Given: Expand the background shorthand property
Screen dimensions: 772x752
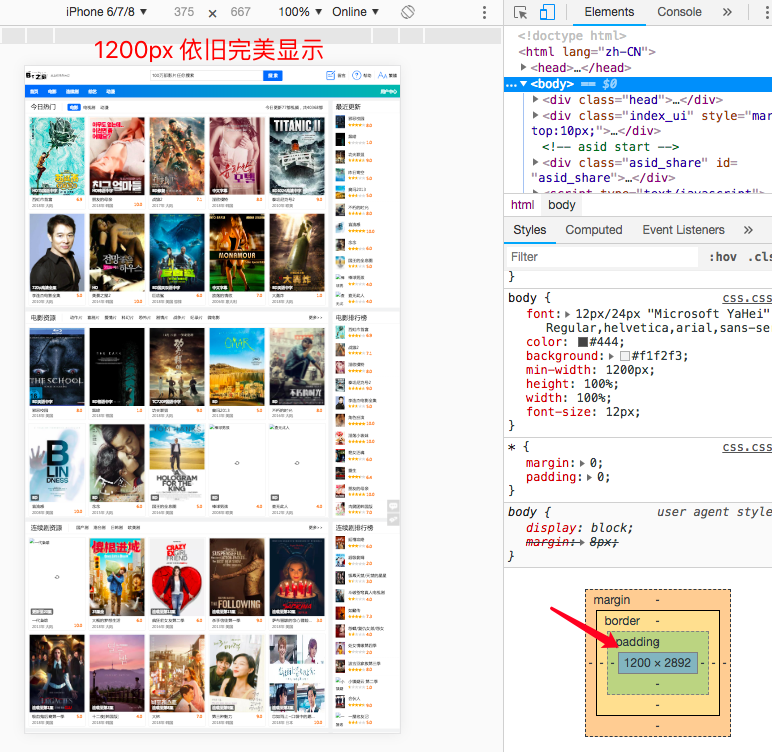Looking at the screenshot, I should pyautogui.click(x=611, y=356).
